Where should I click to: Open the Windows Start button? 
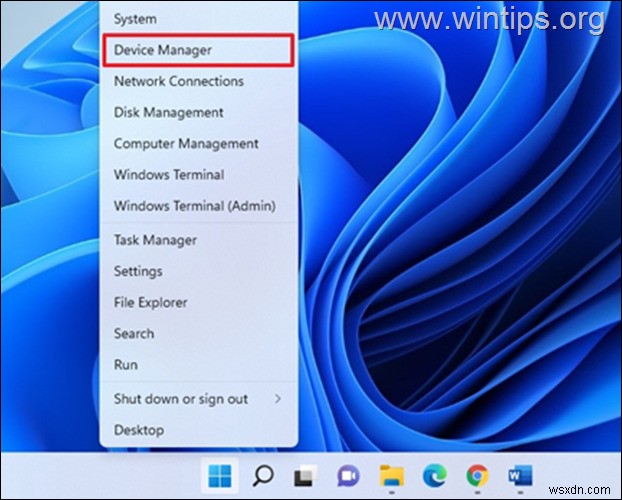point(220,475)
